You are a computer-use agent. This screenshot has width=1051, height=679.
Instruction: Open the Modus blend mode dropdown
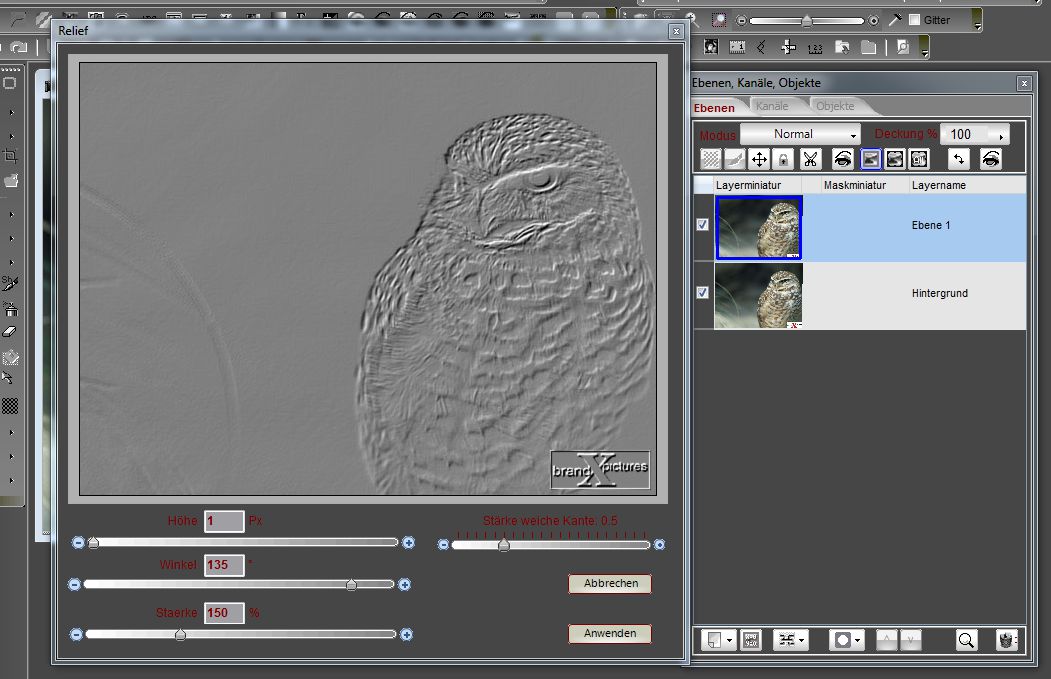coord(800,134)
